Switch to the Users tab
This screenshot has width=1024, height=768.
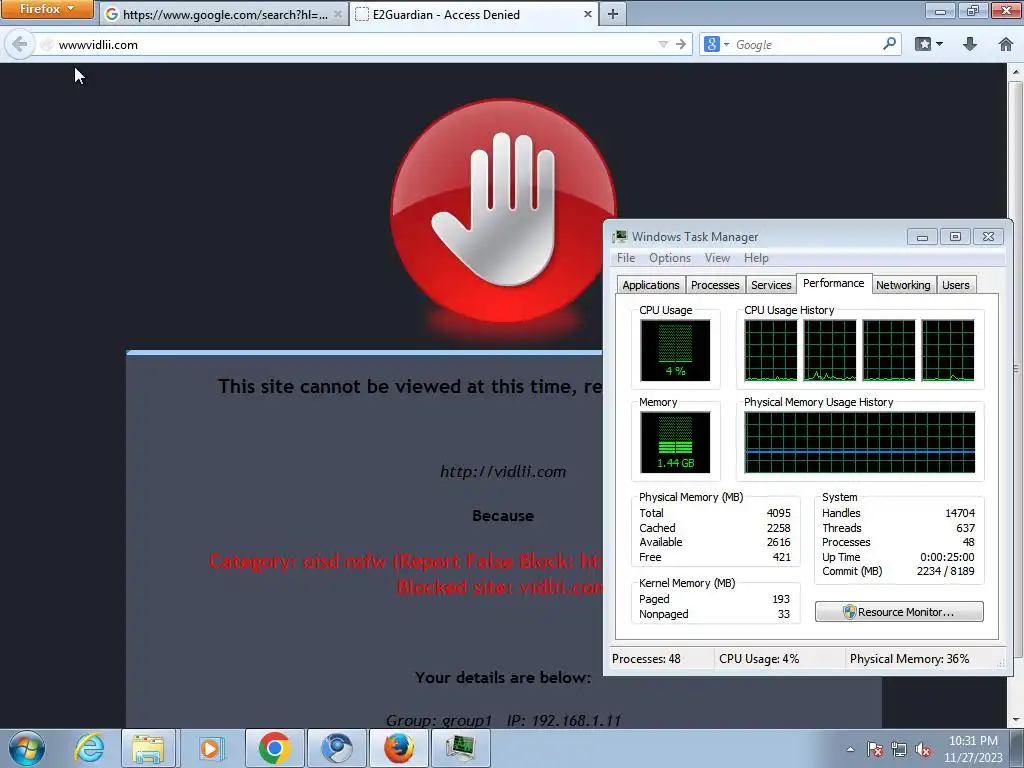pos(955,285)
